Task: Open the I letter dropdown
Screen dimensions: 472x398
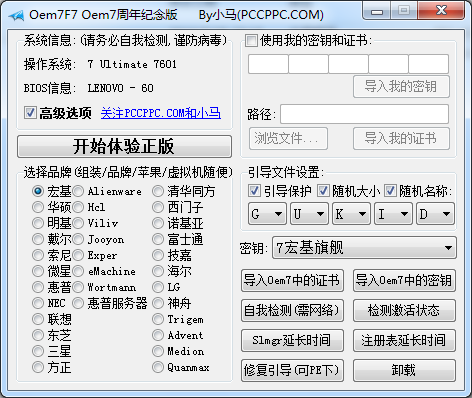Action: tap(393, 214)
